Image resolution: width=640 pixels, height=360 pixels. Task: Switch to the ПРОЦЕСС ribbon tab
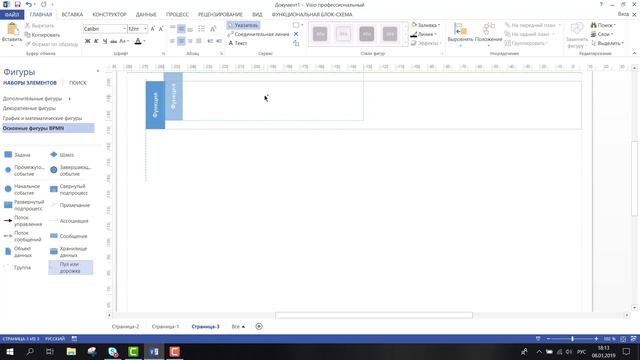[177, 14]
